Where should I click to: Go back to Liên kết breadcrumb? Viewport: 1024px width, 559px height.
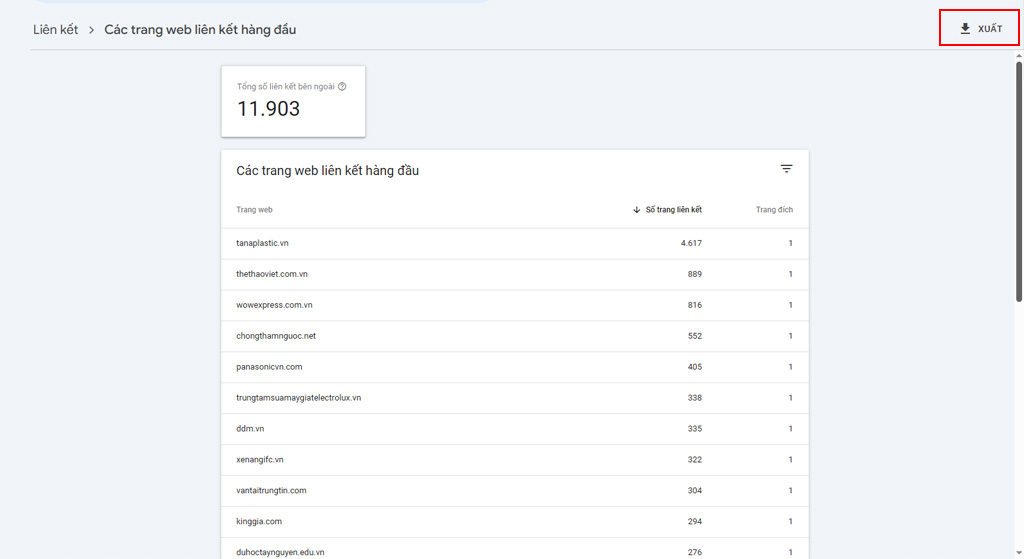(56, 29)
